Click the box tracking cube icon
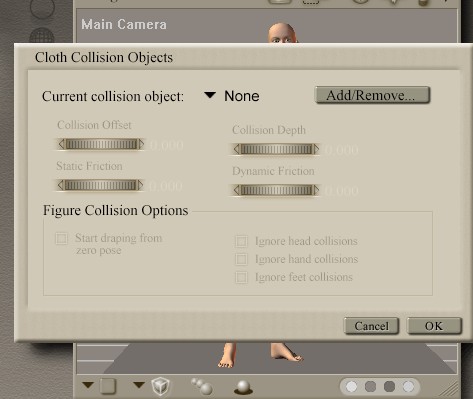The width and height of the screenshot is (473, 399). (x=160, y=386)
